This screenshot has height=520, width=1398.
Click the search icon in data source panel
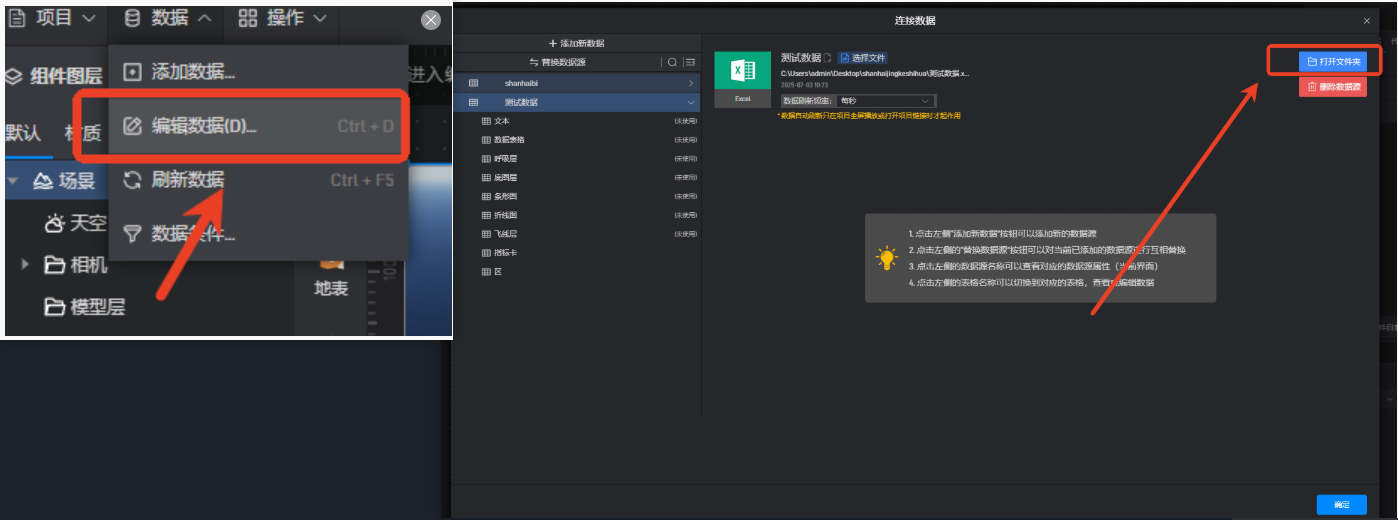(673, 62)
